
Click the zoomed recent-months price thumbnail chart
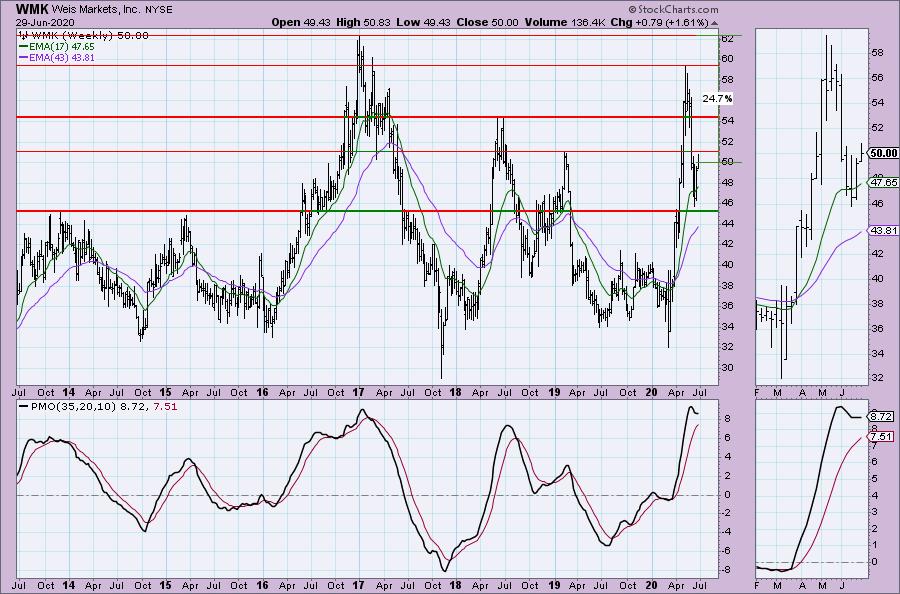tap(812, 207)
